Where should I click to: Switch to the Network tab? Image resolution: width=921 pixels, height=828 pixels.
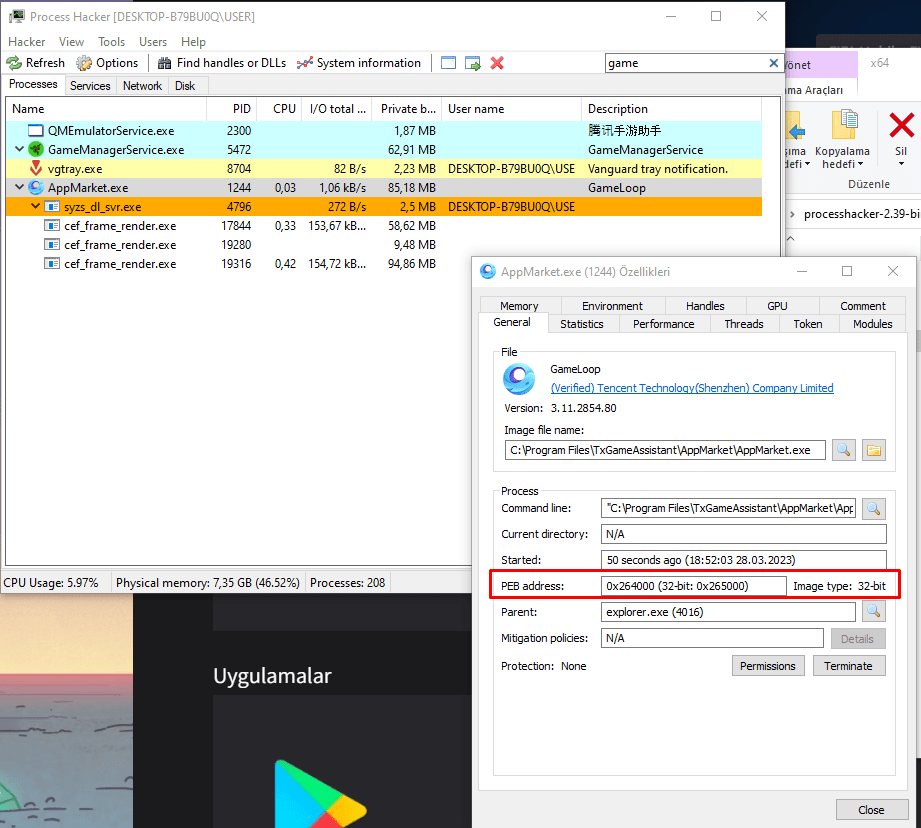click(x=142, y=86)
